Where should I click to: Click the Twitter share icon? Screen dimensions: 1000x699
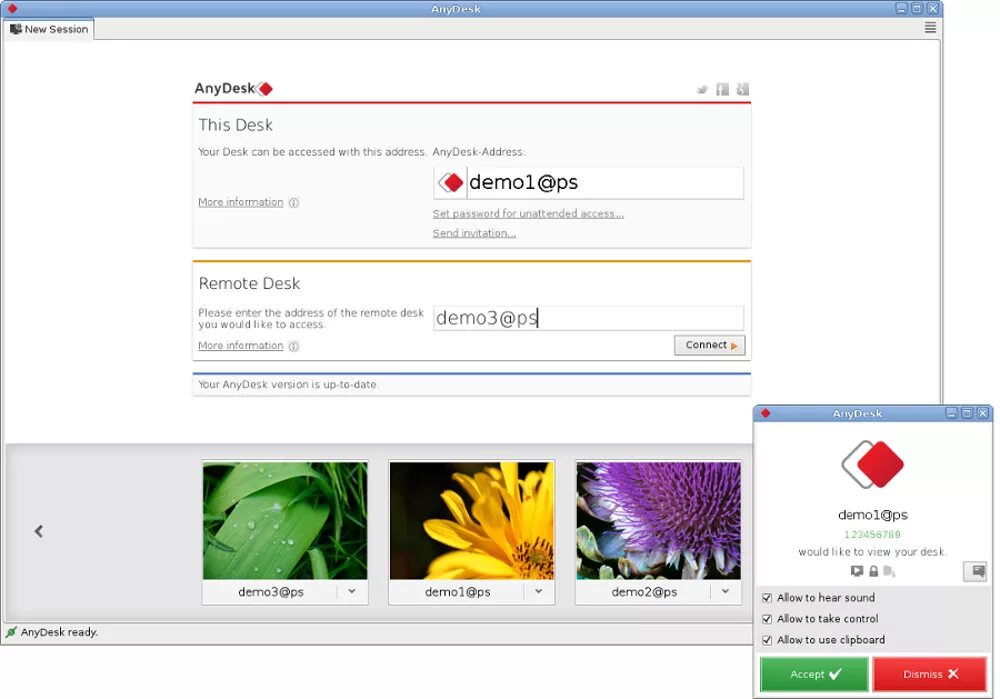click(x=702, y=89)
